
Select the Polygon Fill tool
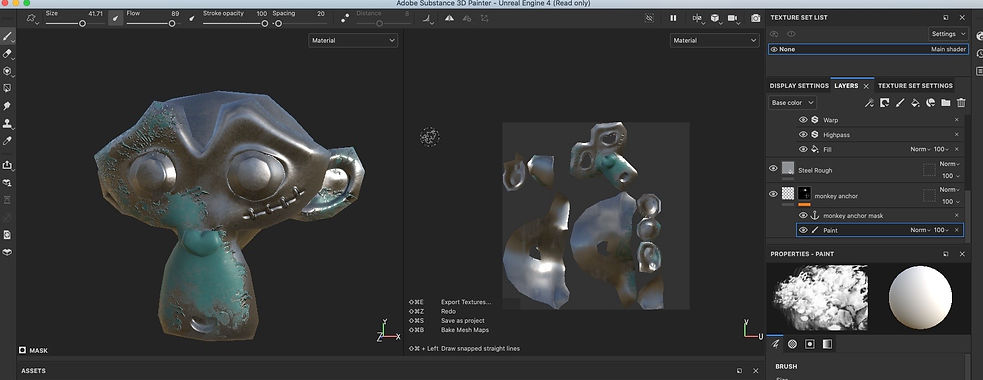(8, 88)
